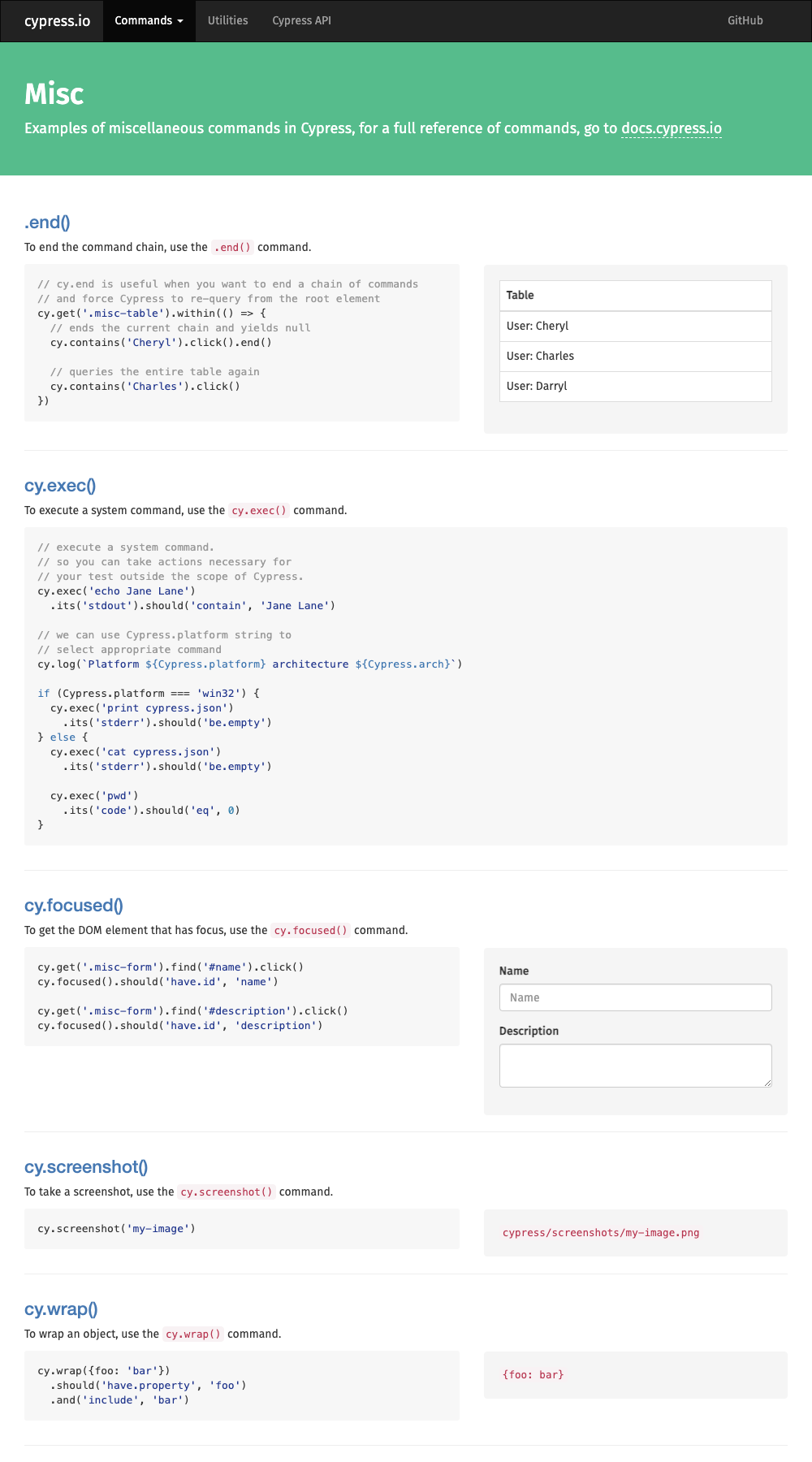Click the cypress.io brand logo

click(58, 20)
